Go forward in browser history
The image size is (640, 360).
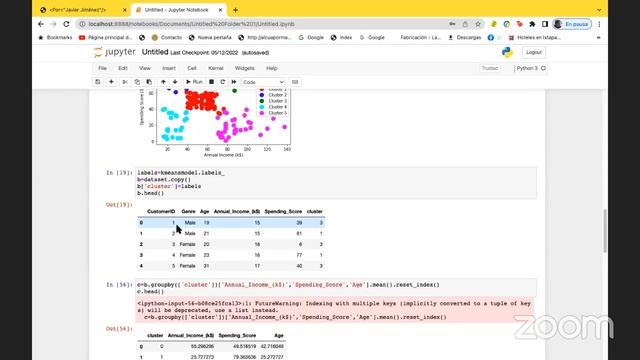pos(53,24)
